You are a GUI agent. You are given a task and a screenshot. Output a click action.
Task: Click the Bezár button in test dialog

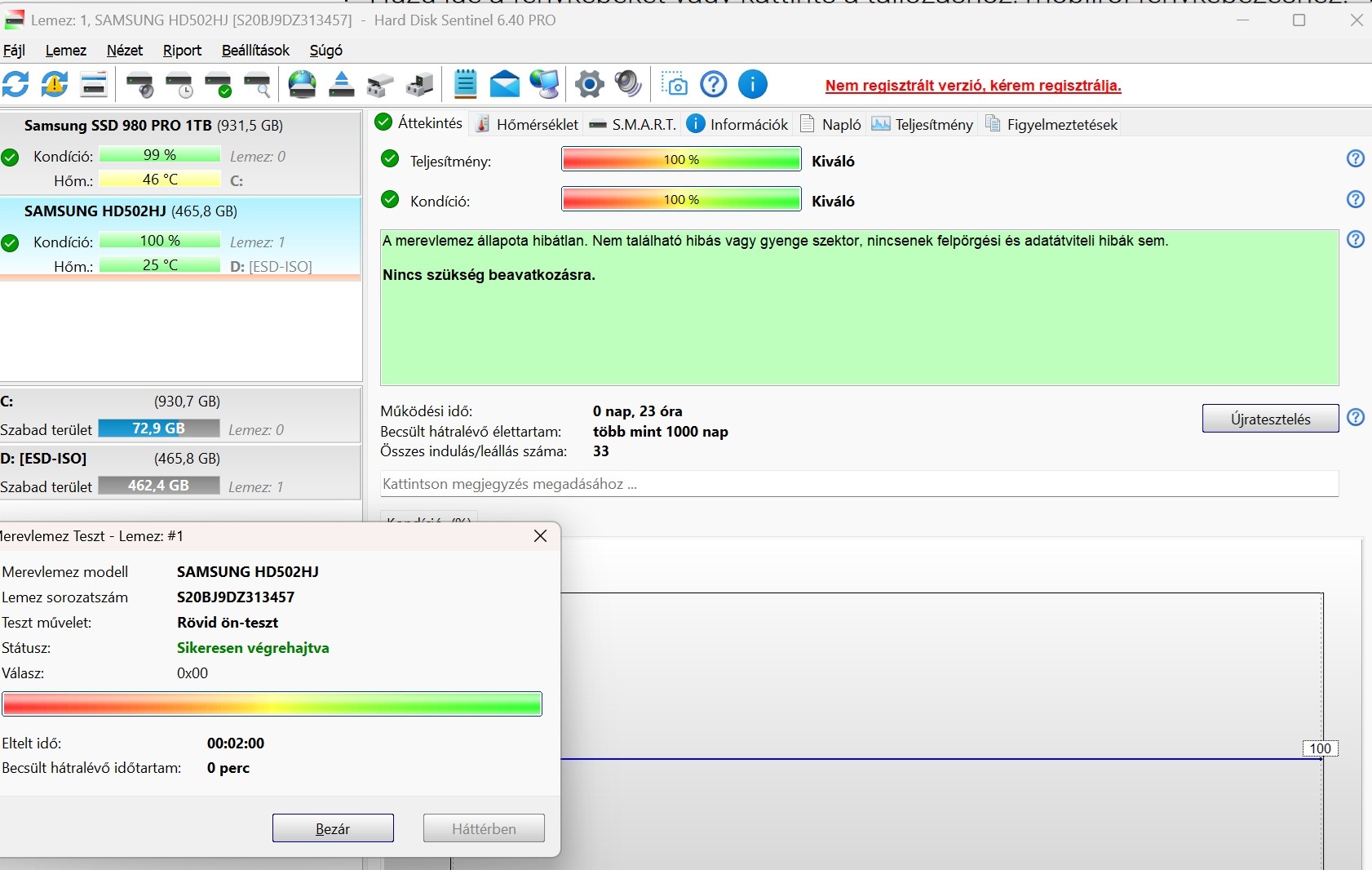(x=333, y=828)
